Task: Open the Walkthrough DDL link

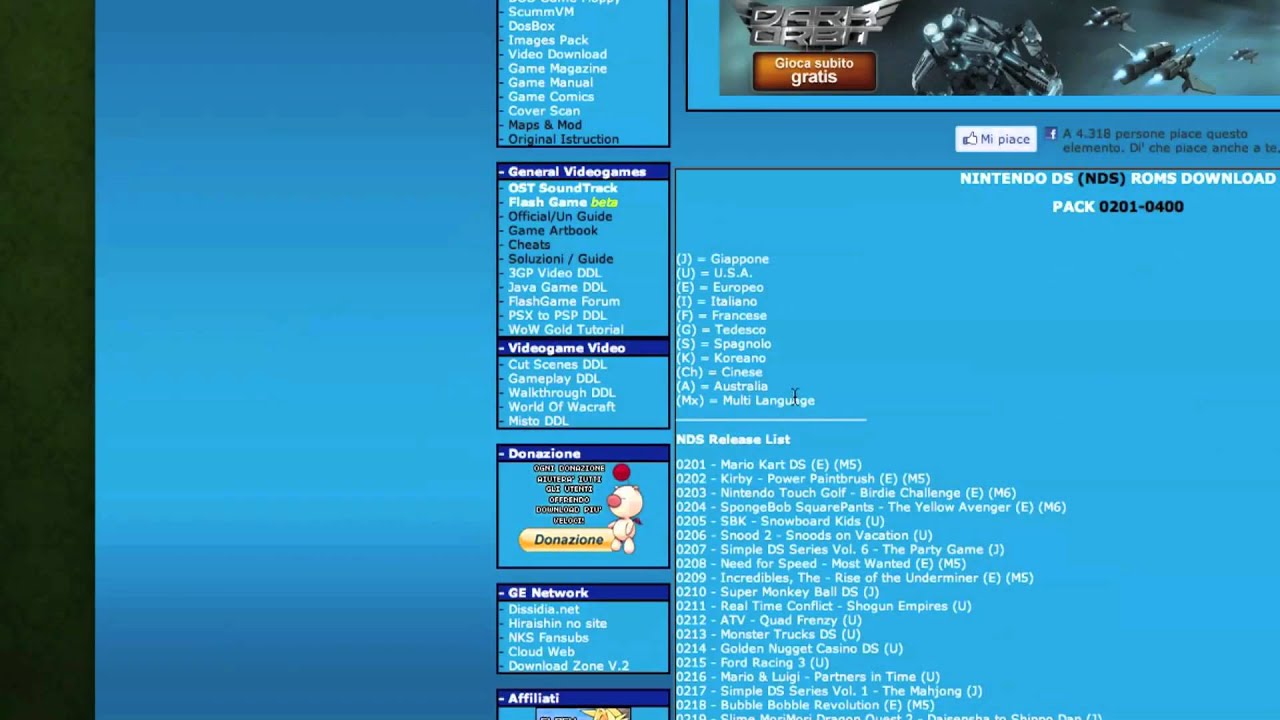Action: coord(562,392)
